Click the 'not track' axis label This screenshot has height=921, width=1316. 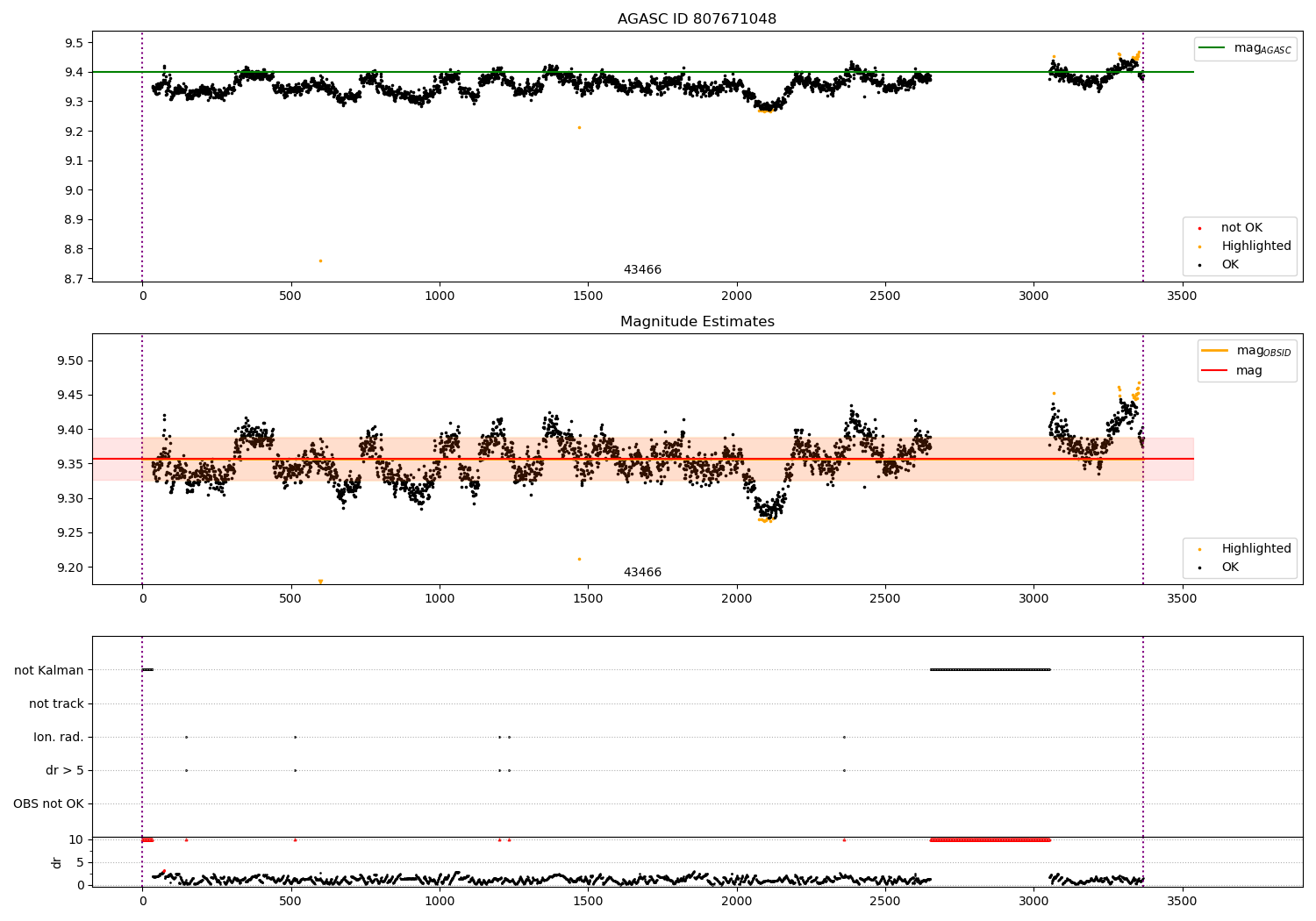pyautogui.click(x=56, y=703)
